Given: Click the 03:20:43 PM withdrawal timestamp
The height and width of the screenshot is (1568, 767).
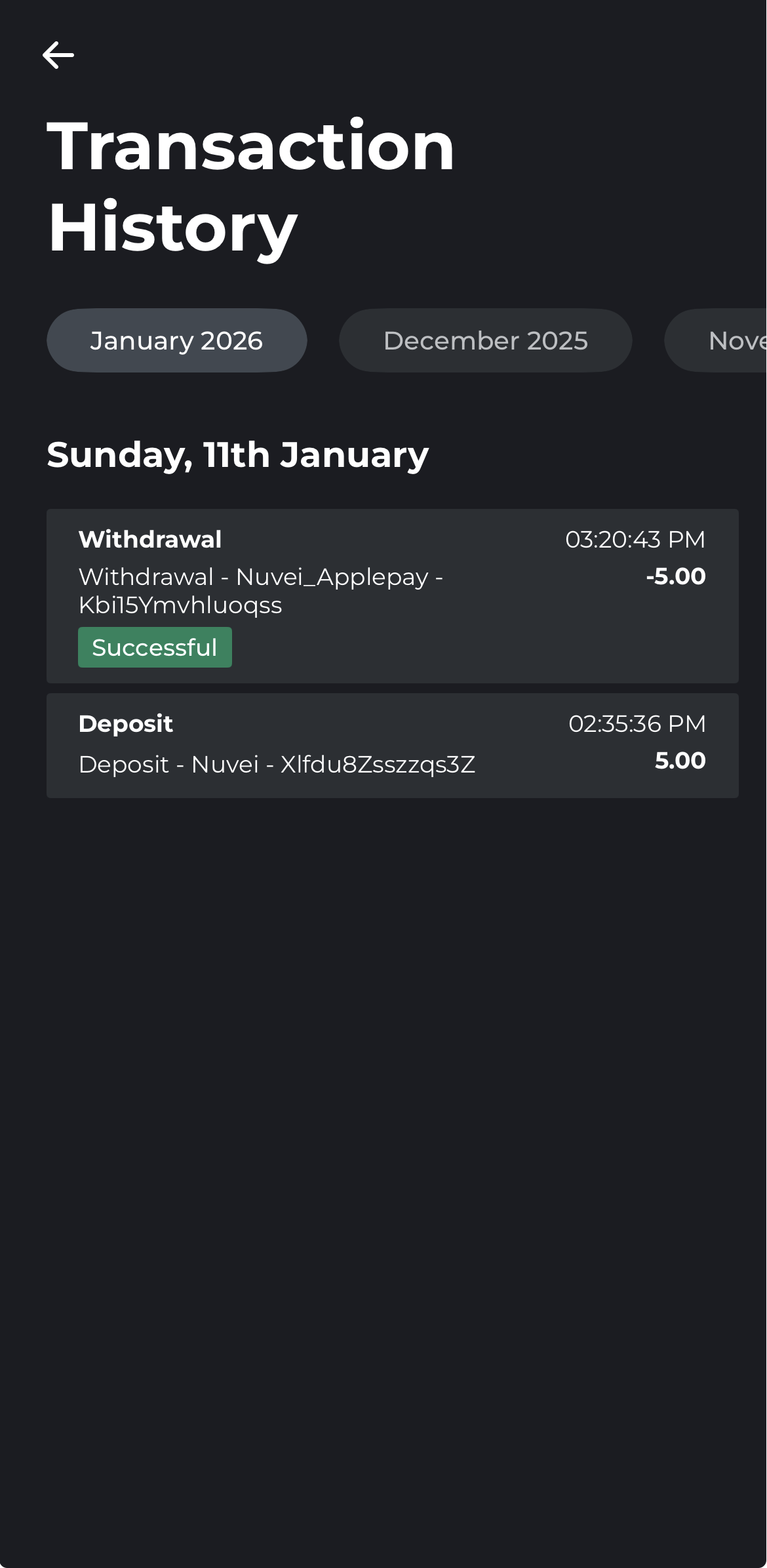Looking at the screenshot, I should tap(635, 539).
